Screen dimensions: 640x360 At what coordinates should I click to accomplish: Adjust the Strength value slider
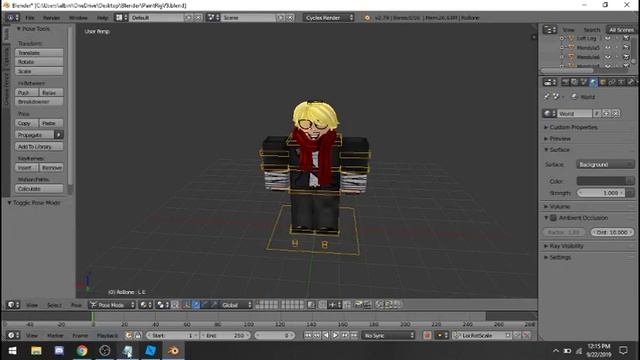[601, 193]
